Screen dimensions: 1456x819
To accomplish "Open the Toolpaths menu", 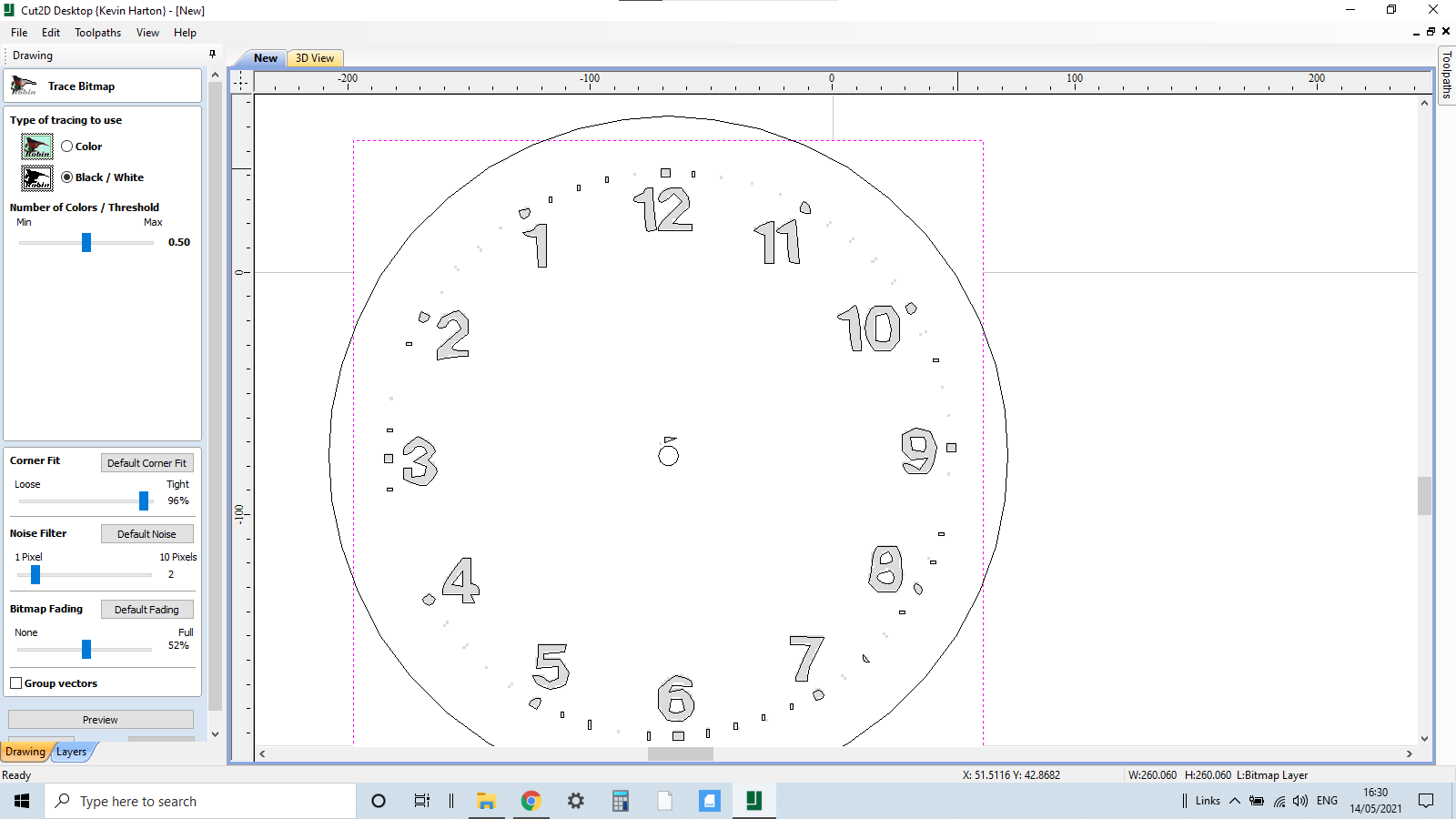I will click(x=97, y=32).
